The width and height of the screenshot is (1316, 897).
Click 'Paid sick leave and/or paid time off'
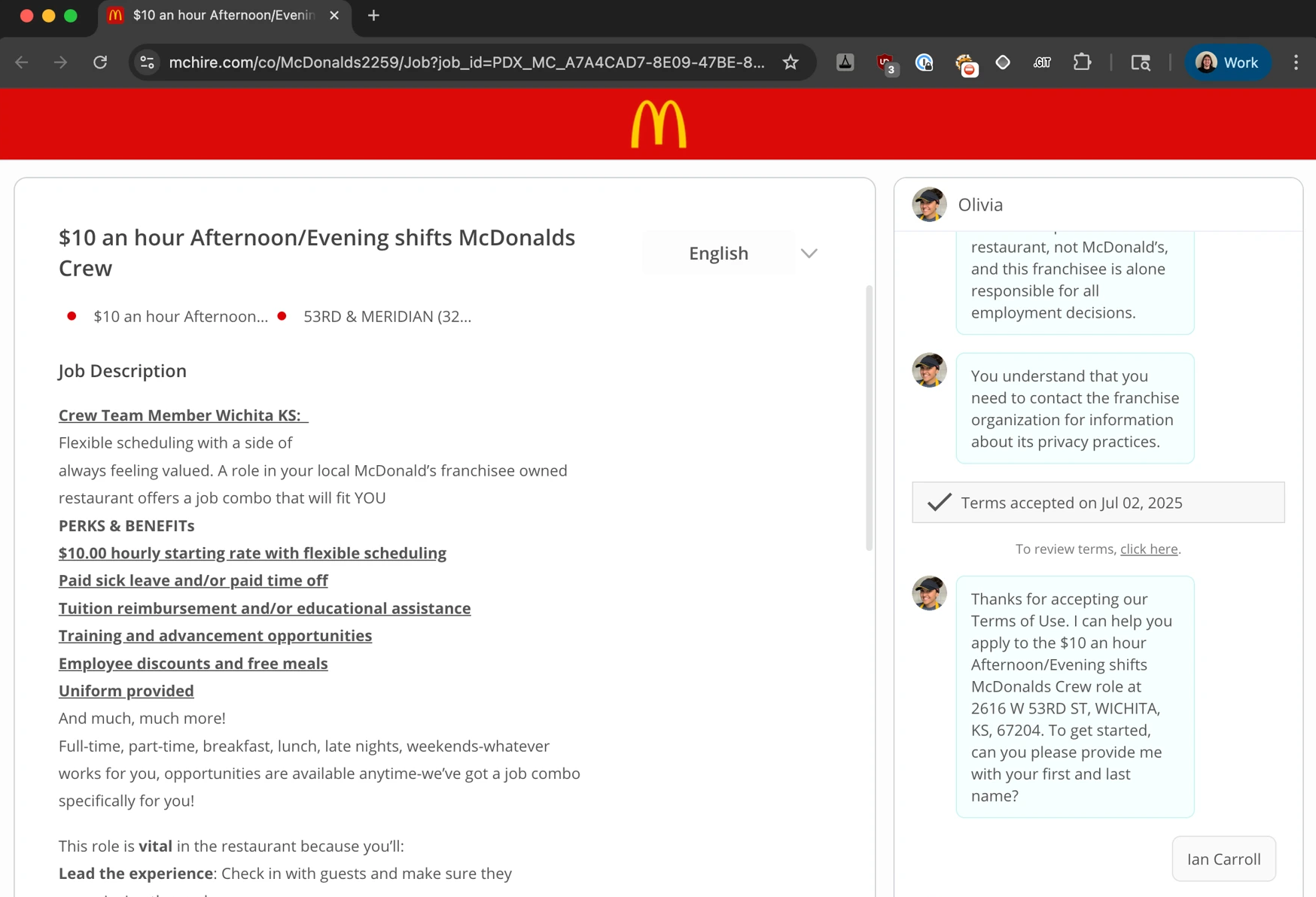click(193, 581)
